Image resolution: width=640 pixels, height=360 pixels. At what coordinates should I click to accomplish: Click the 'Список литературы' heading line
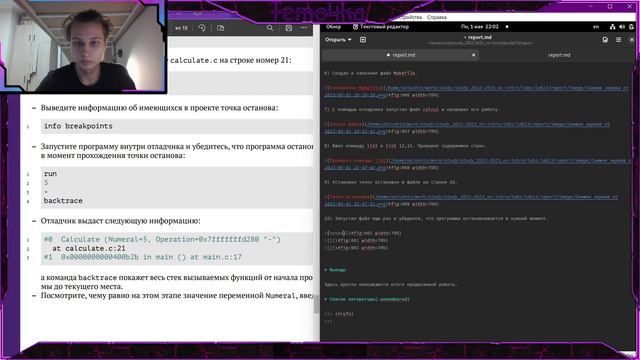tap(367, 299)
